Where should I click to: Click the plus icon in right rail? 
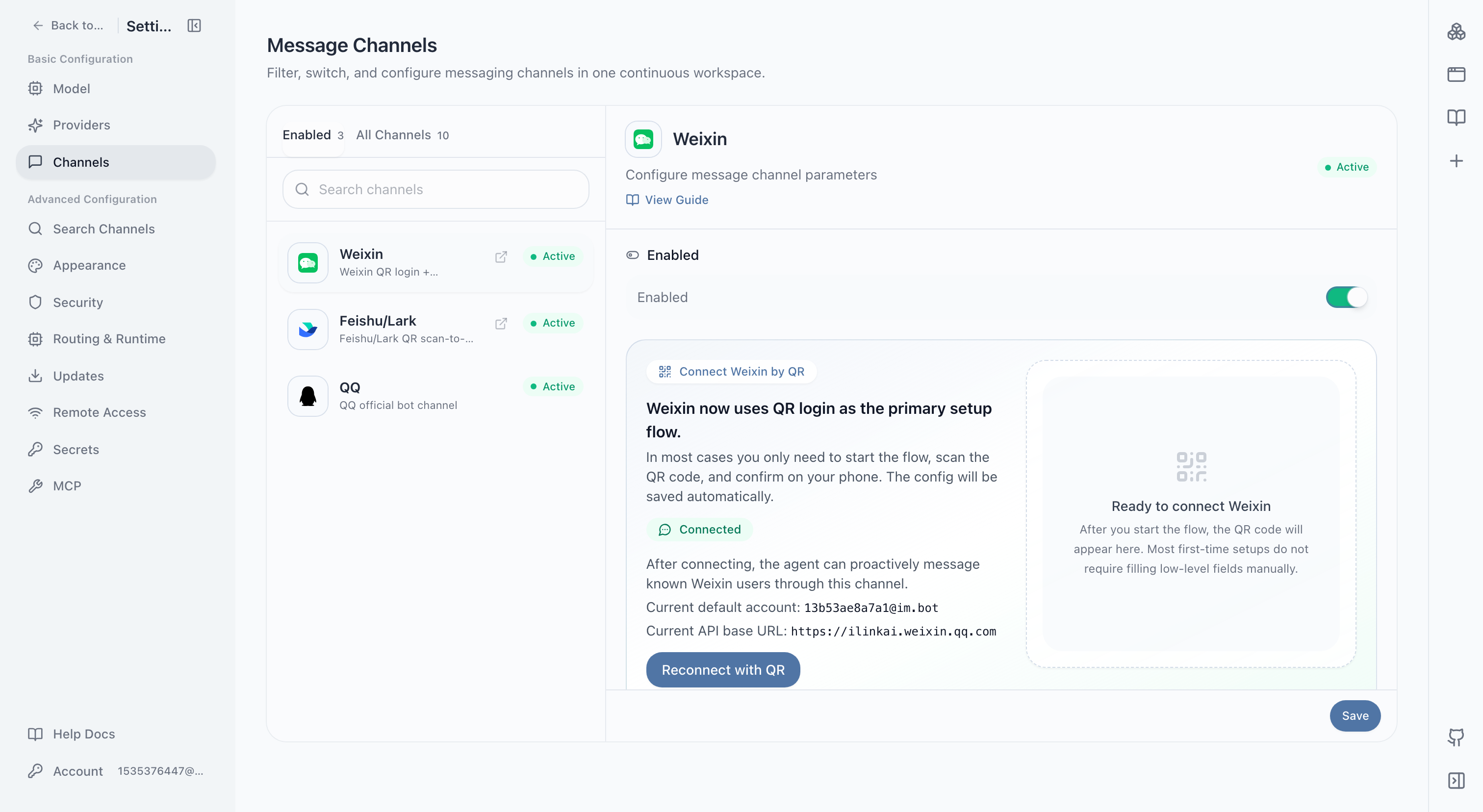(1456, 160)
